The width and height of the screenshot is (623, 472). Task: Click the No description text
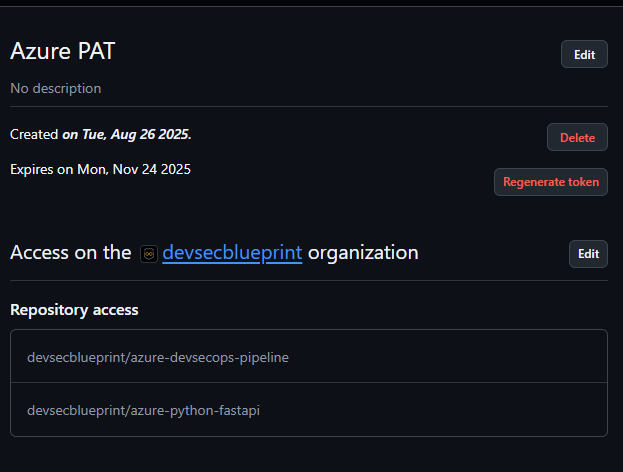tap(55, 88)
